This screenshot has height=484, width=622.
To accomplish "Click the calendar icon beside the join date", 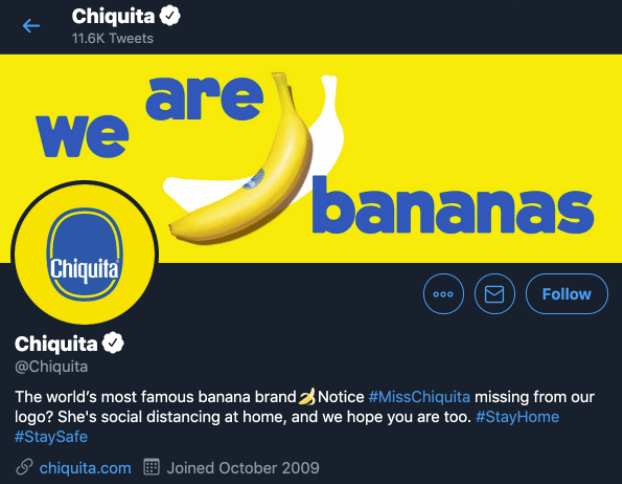I will coord(152,467).
